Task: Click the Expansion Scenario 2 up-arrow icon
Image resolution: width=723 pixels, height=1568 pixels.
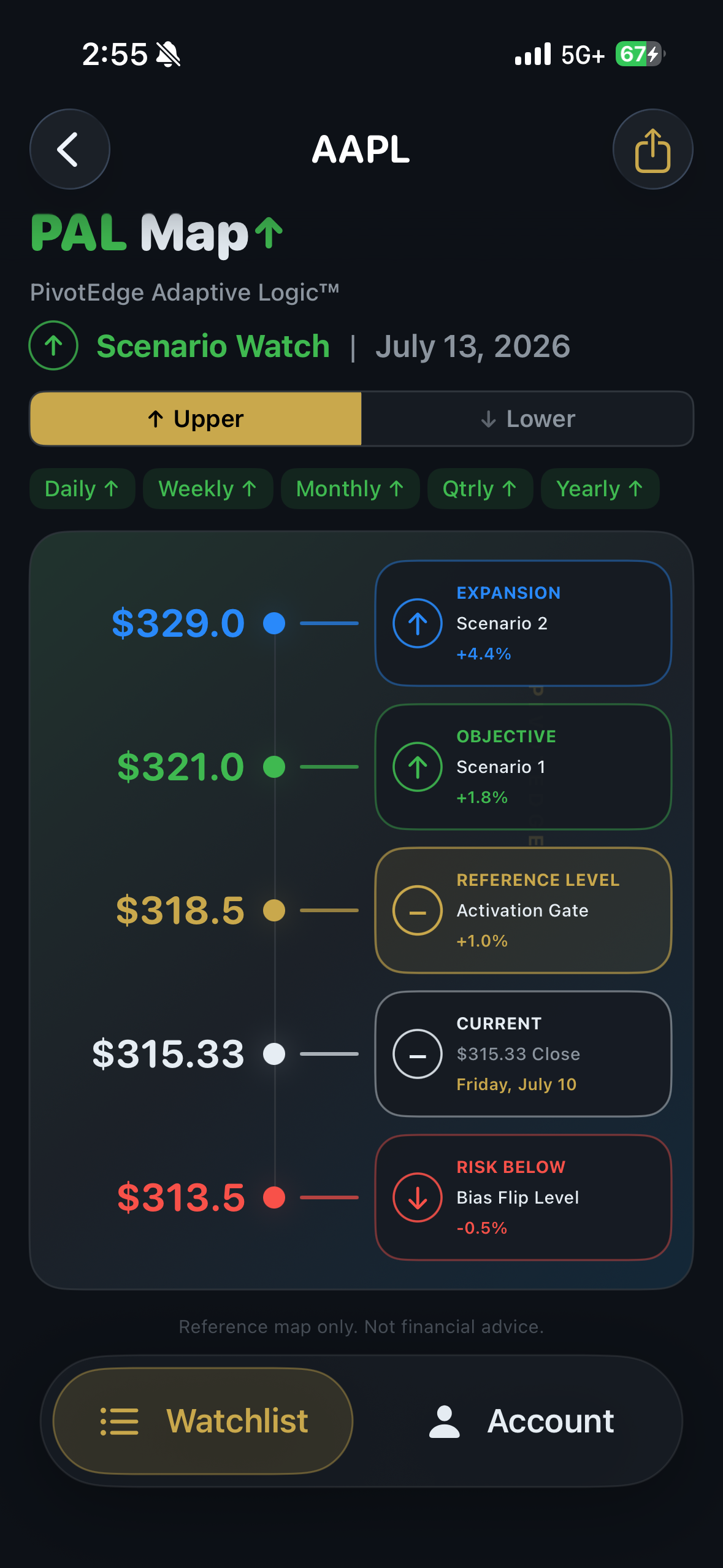Action: (x=418, y=623)
